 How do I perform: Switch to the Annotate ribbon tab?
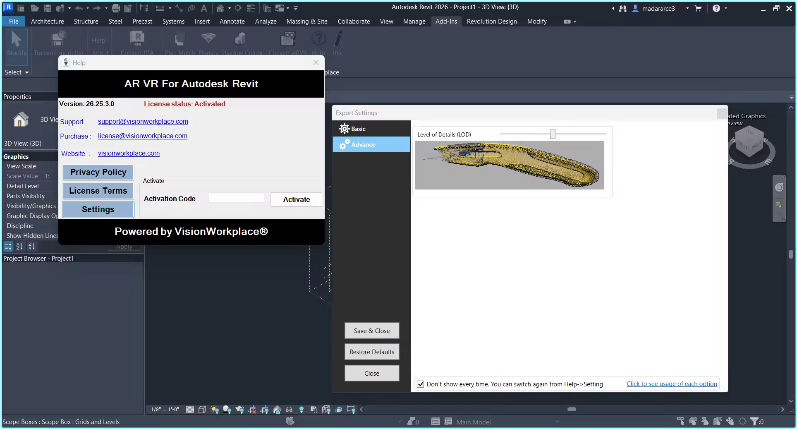[232, 21]
